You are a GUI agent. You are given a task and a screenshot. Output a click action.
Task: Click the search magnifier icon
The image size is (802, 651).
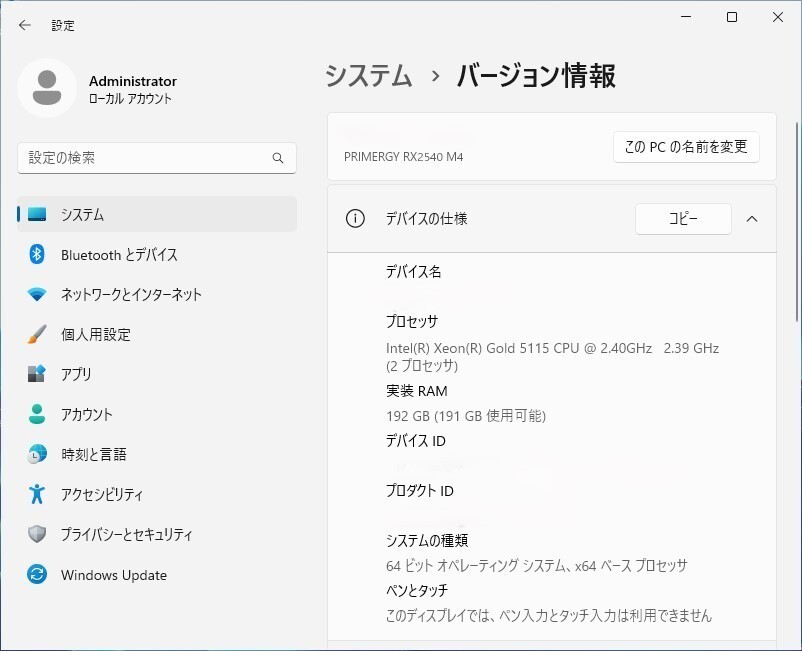click(278, 158)
